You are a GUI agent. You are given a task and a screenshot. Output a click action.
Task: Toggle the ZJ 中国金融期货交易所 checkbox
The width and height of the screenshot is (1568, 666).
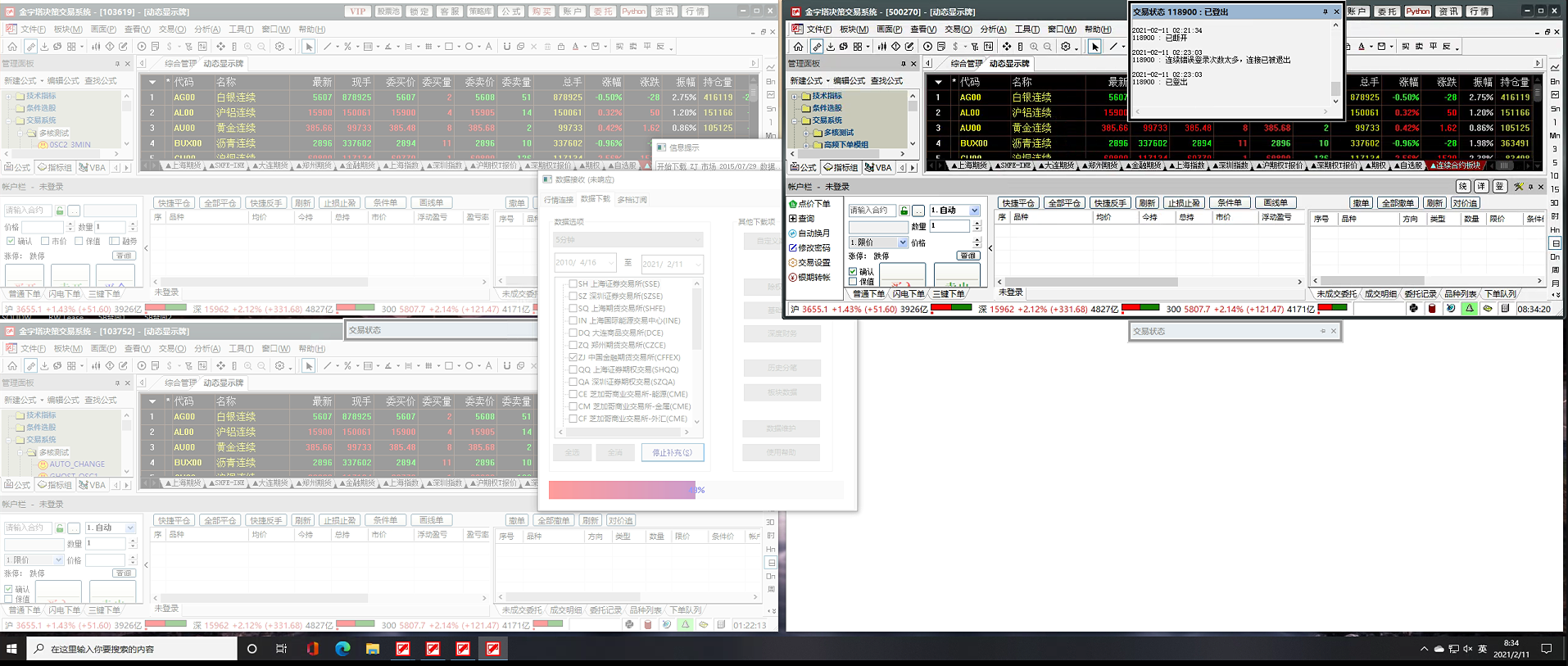[573, 357]
